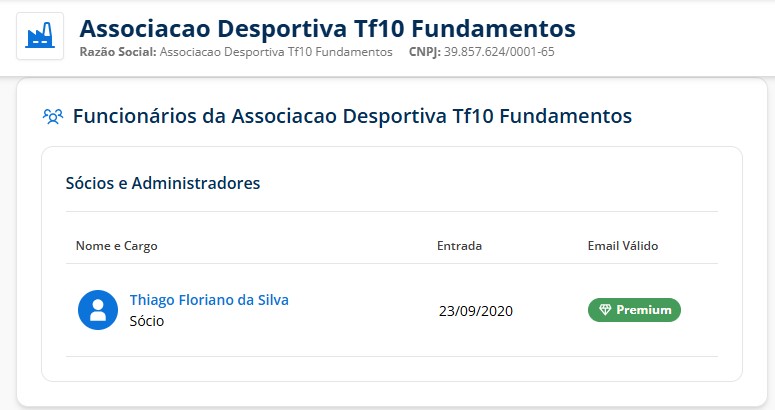Click the Sócios e Administradores heading
The height and width of the screenshot is (410, 775).
[x=163, y=183]
